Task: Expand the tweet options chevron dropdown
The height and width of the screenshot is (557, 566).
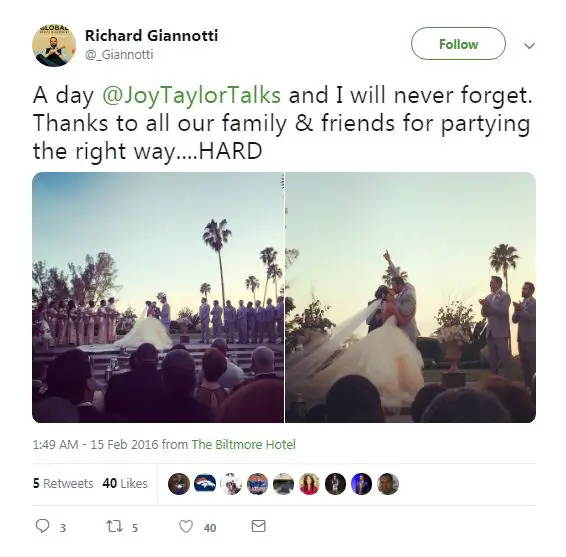Action: tap(529, 46)
